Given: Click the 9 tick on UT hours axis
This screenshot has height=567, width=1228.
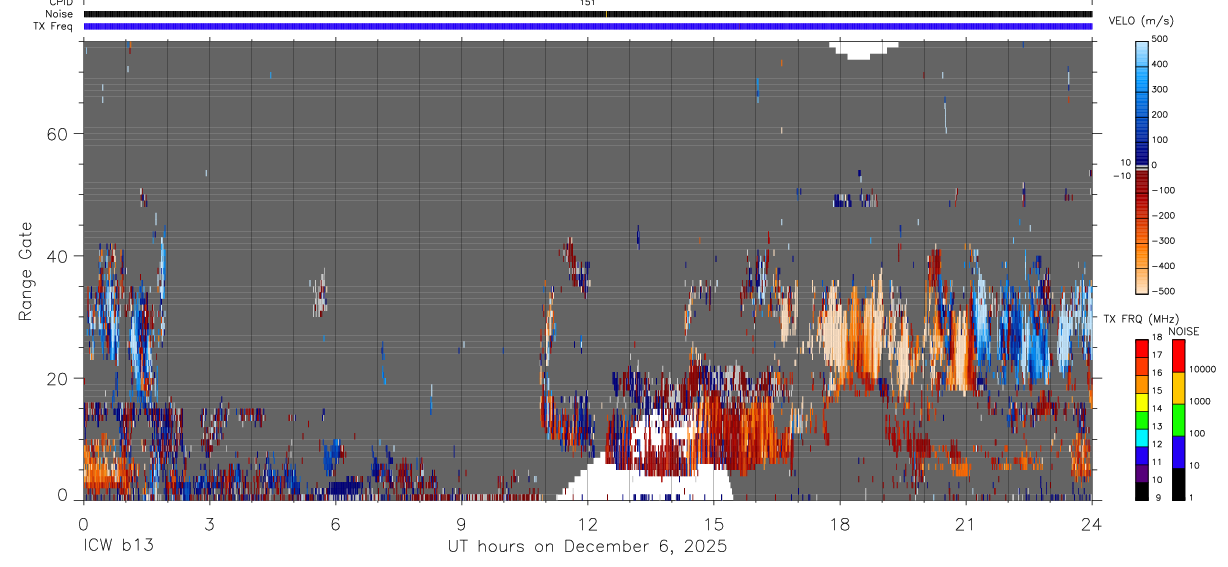Looking at the screenshot, I should 461,524.
